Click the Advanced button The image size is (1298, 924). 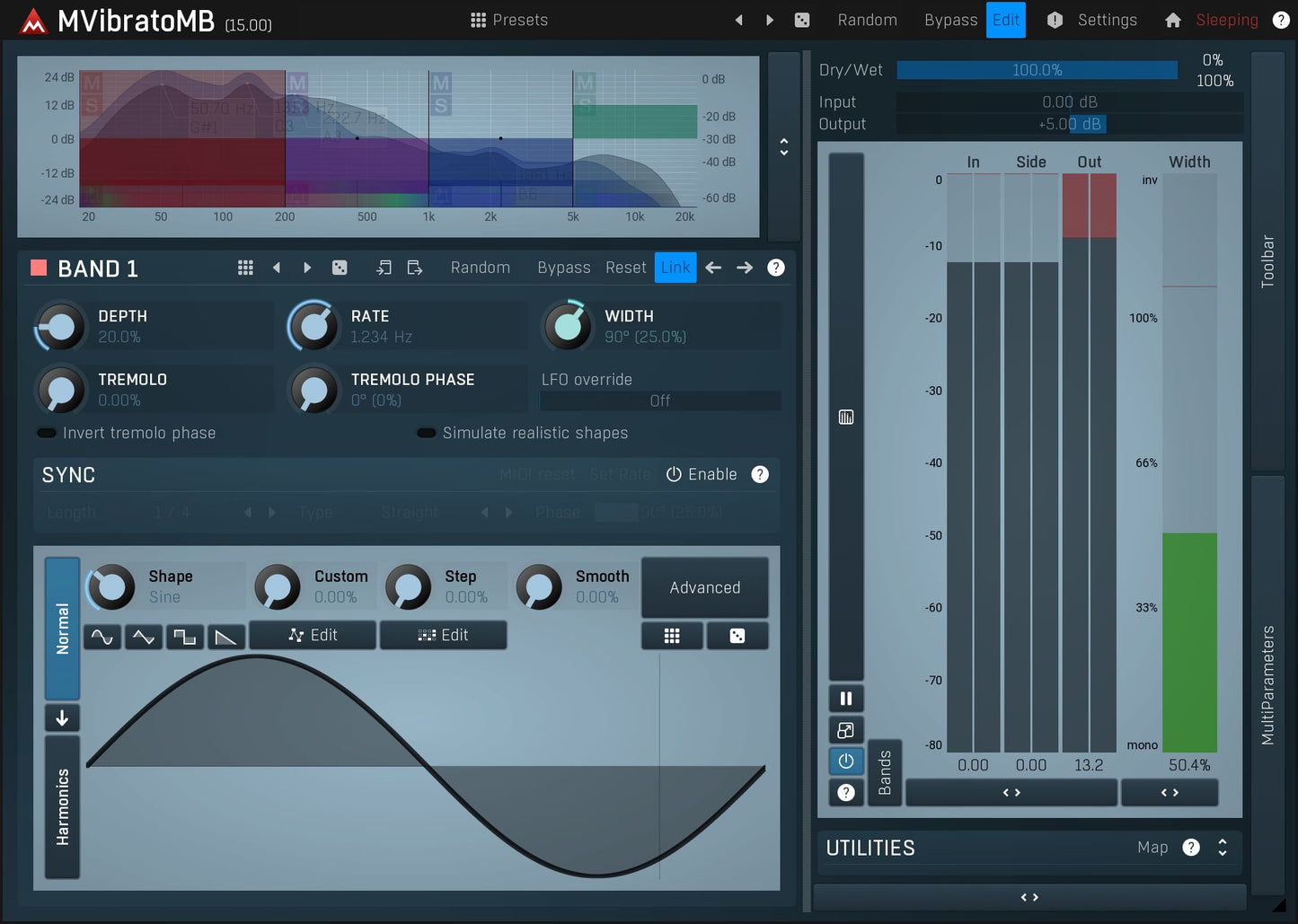tap(704, 587)
